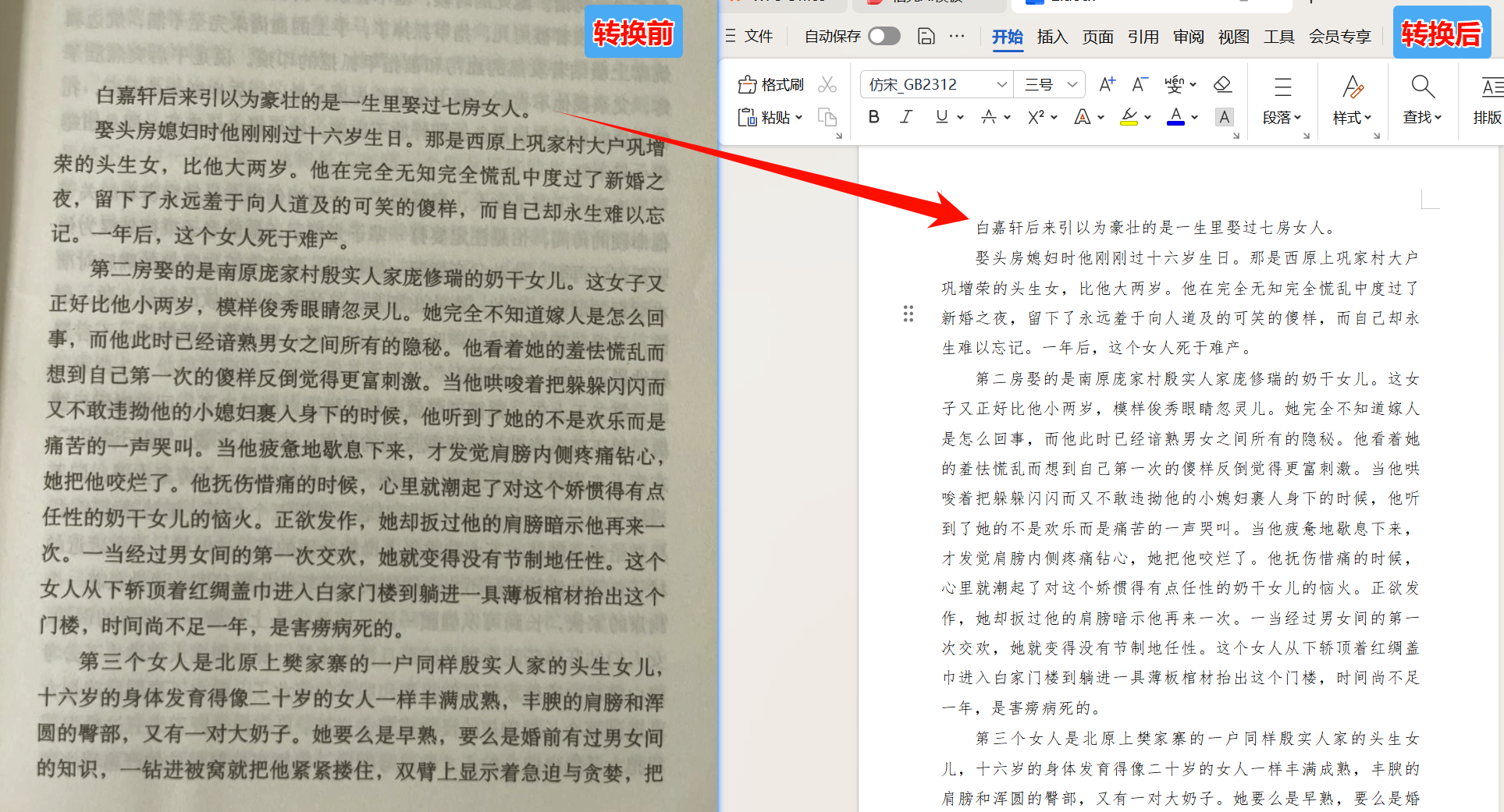
Task: Click the increase font size A+ icon
Action: click(x=1107, y=83)
